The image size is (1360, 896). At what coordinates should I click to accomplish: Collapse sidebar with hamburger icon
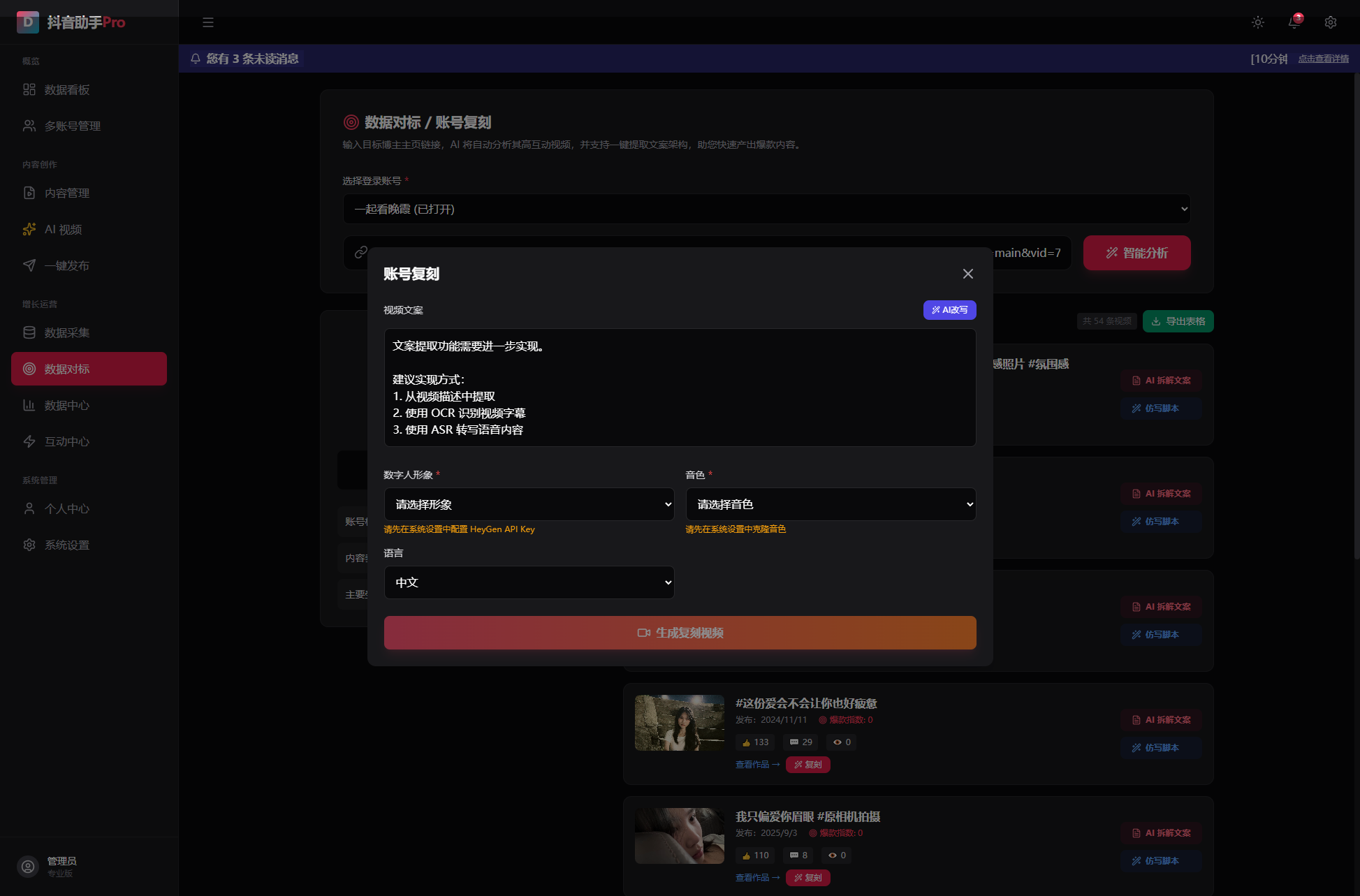coord(208,22)
